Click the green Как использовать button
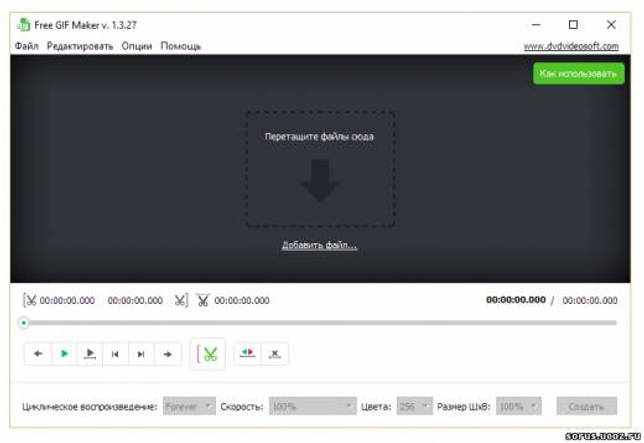This screenshot has height=443, width=644. click(x=578, y=73)
